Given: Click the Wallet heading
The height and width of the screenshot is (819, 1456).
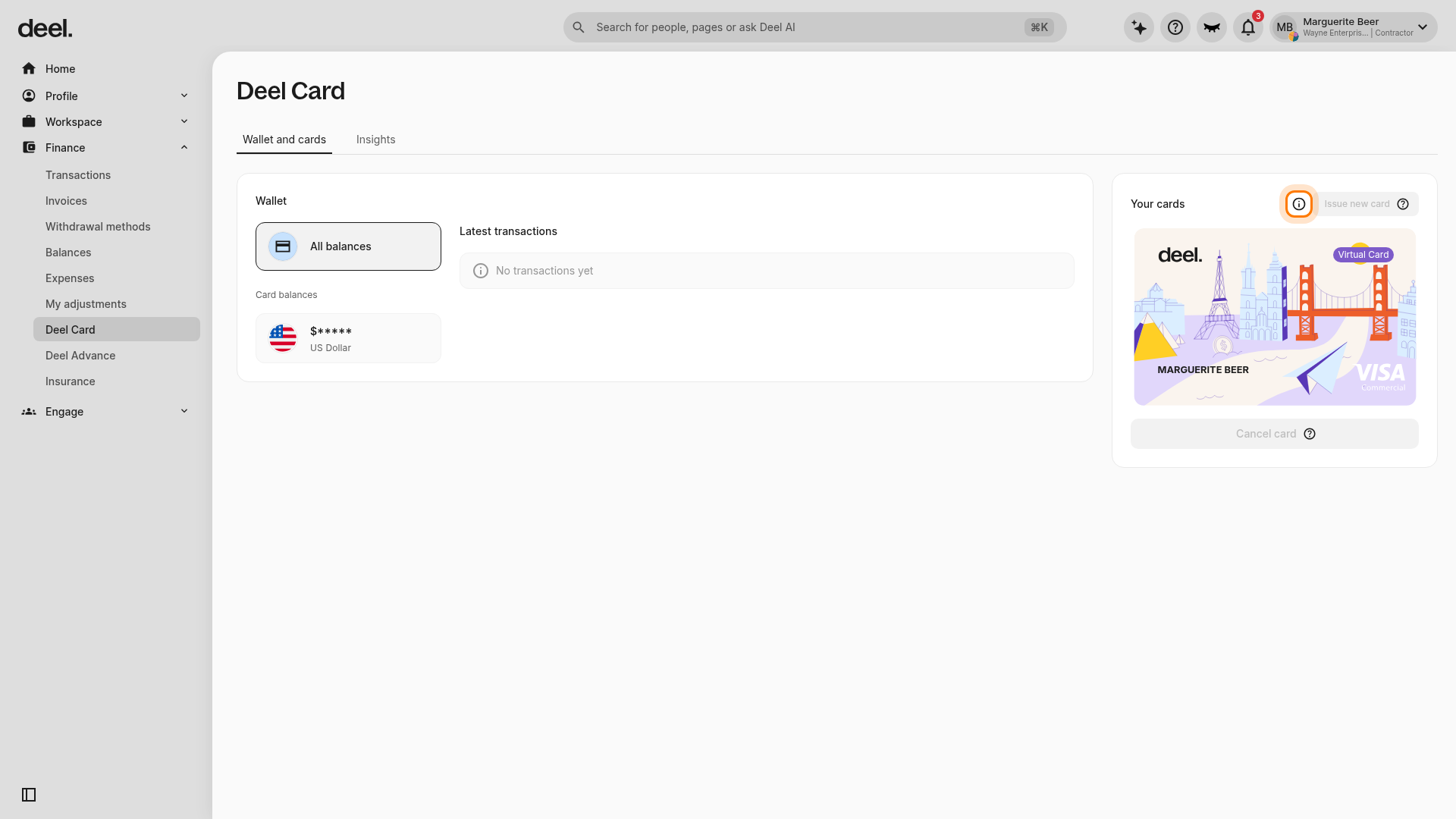Looking at the screenshot, I should [271, 201].
